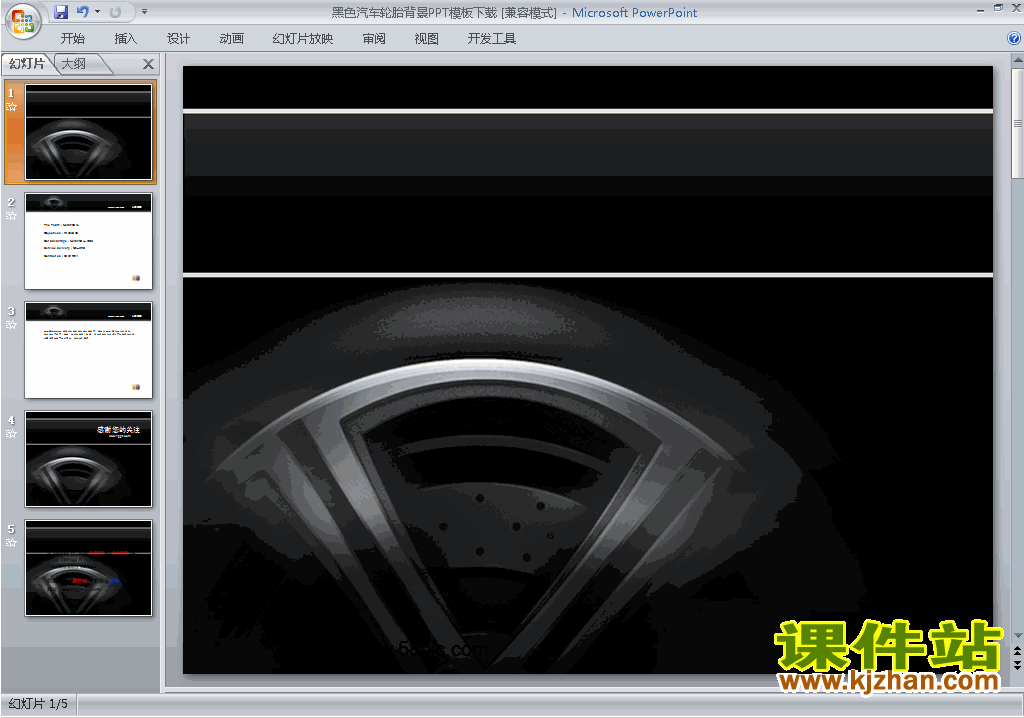The image size is (1024, 718).
Task: Click the main slide editing canvas
Action: 588,369
